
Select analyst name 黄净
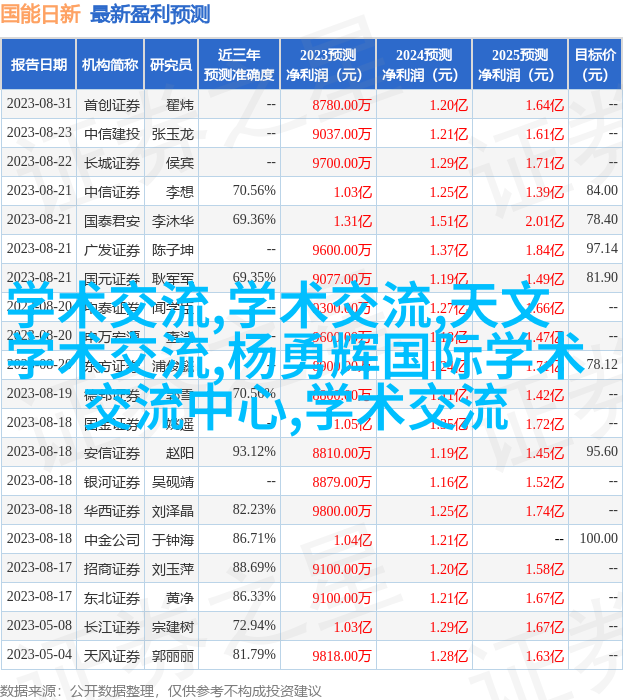180,599
